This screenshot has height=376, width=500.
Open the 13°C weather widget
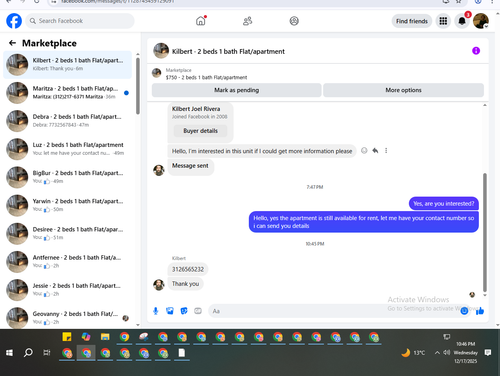tap(413, 353)
